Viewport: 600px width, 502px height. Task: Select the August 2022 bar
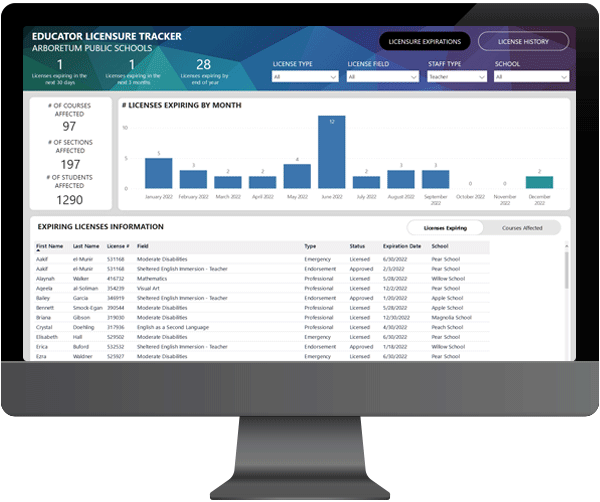401,179
